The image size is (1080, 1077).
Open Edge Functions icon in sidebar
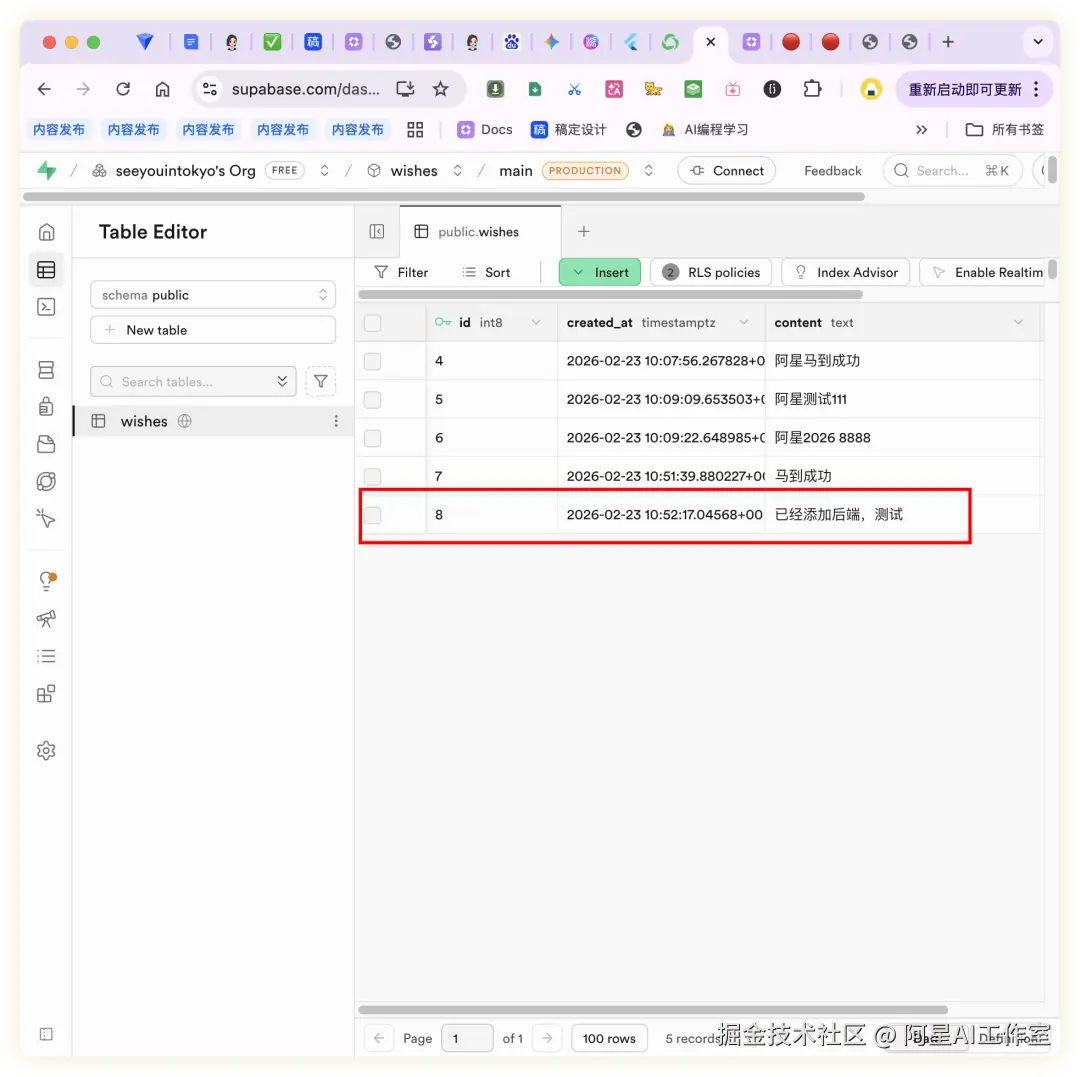[46, 481]
